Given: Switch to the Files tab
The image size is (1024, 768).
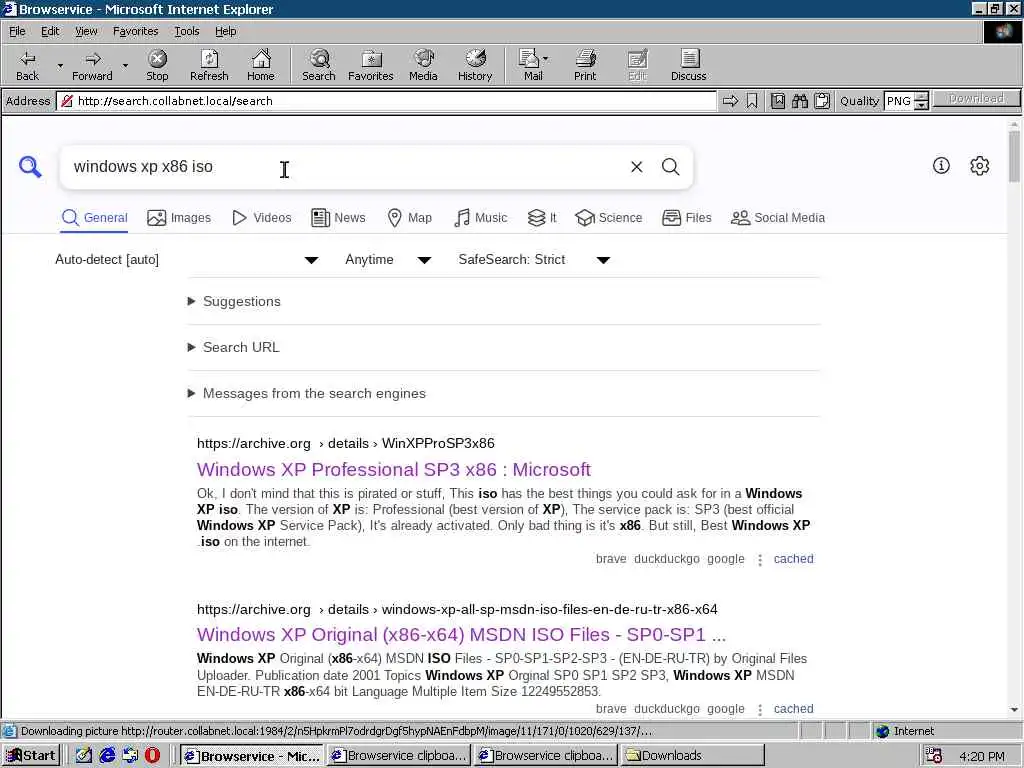Looking at the screenshot, I should (686, 218).
